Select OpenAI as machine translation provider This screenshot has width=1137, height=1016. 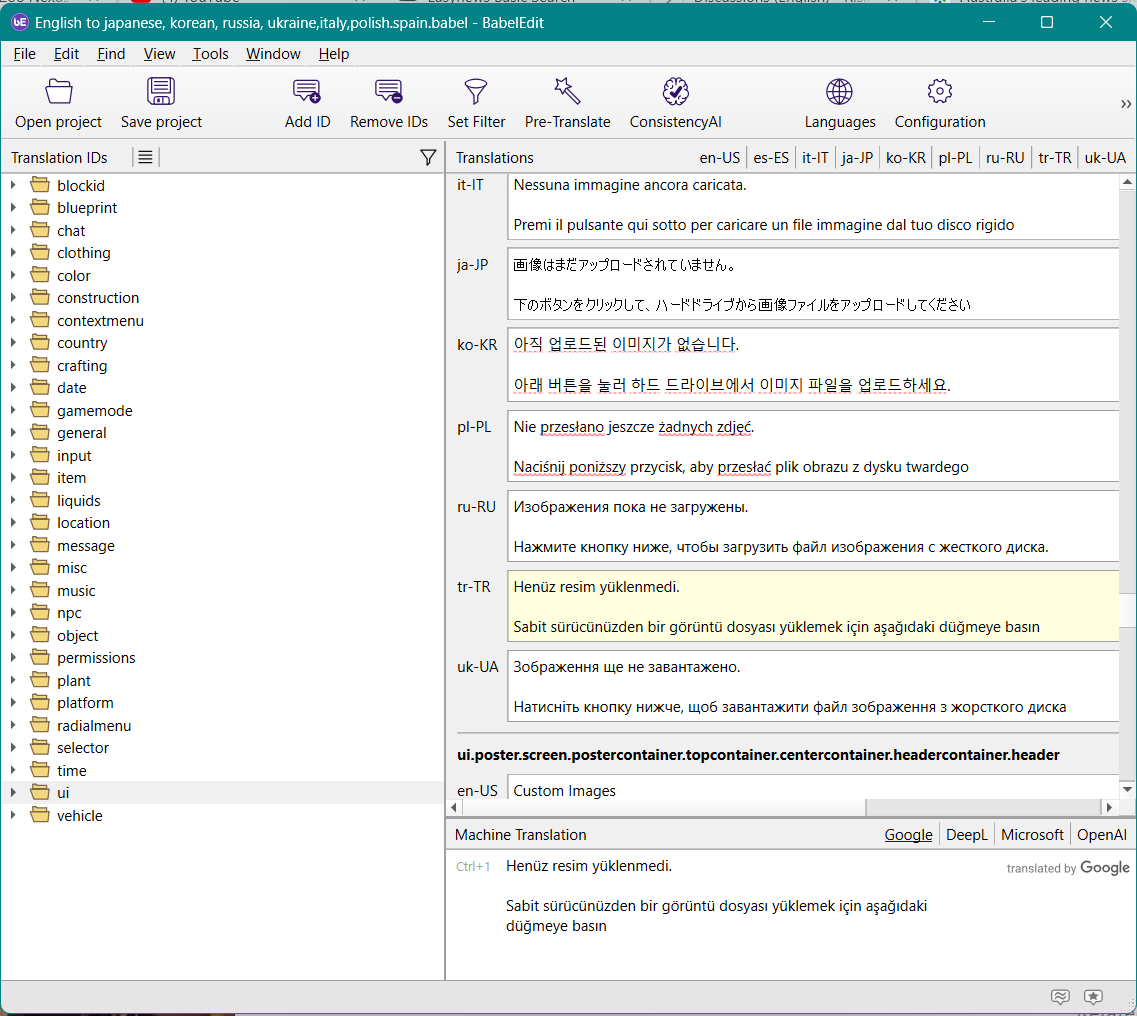pyautogui.click(x=1101, y=834)
